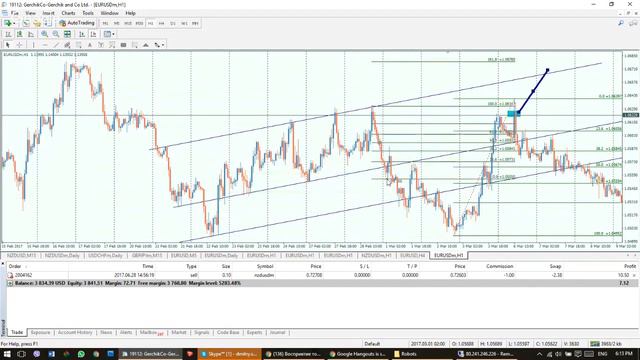
Task: Sort orders by the Symbol column
Action: point(265,266)
